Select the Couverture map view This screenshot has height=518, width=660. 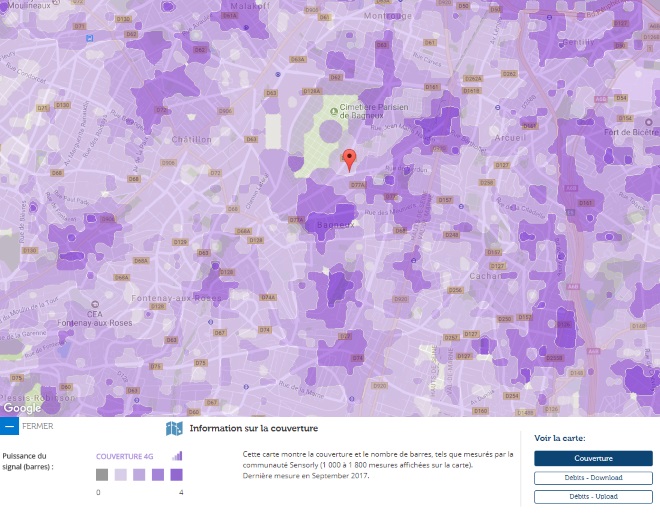[x=593, y=458]
